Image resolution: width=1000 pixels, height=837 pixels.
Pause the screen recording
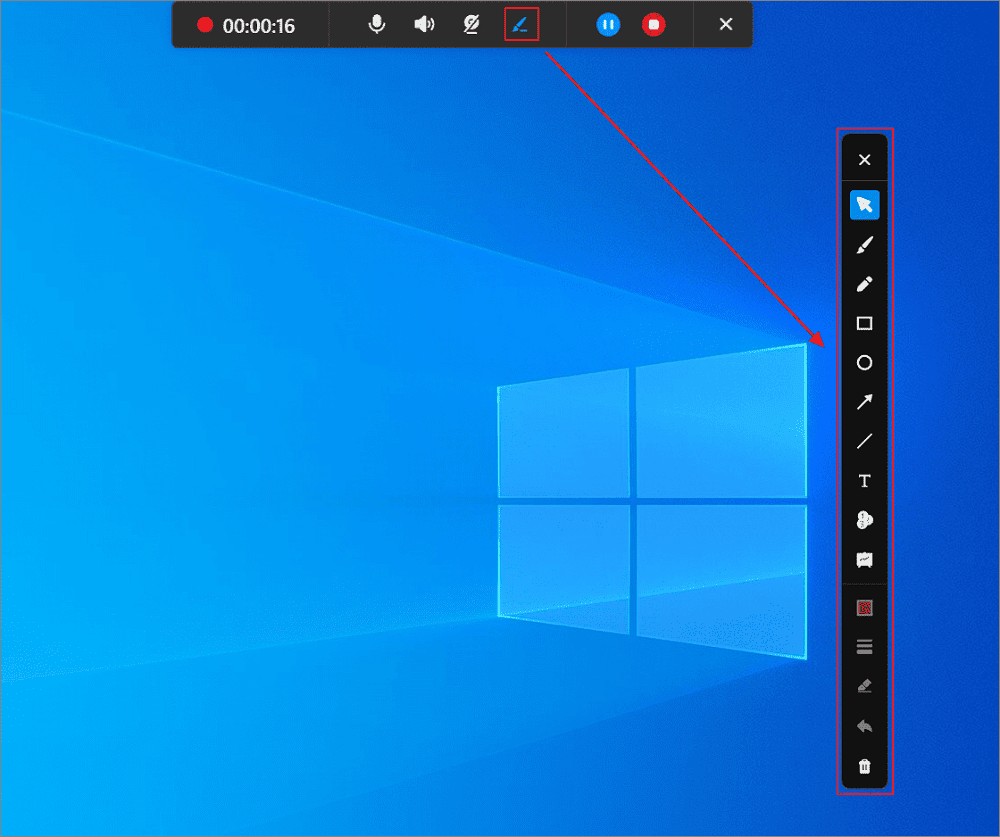pyautogui.click(x=608, y=24)
